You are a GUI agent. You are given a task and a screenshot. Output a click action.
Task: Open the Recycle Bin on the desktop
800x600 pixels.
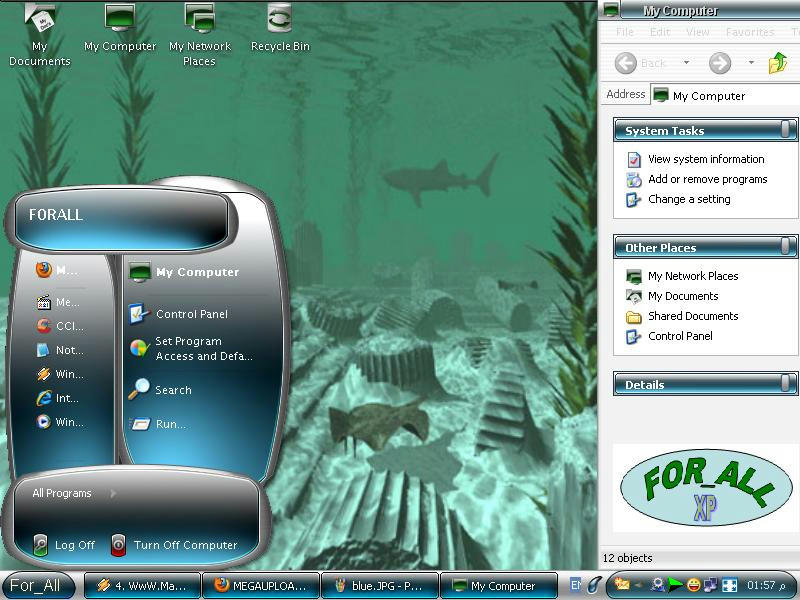[x=280, y=28]
